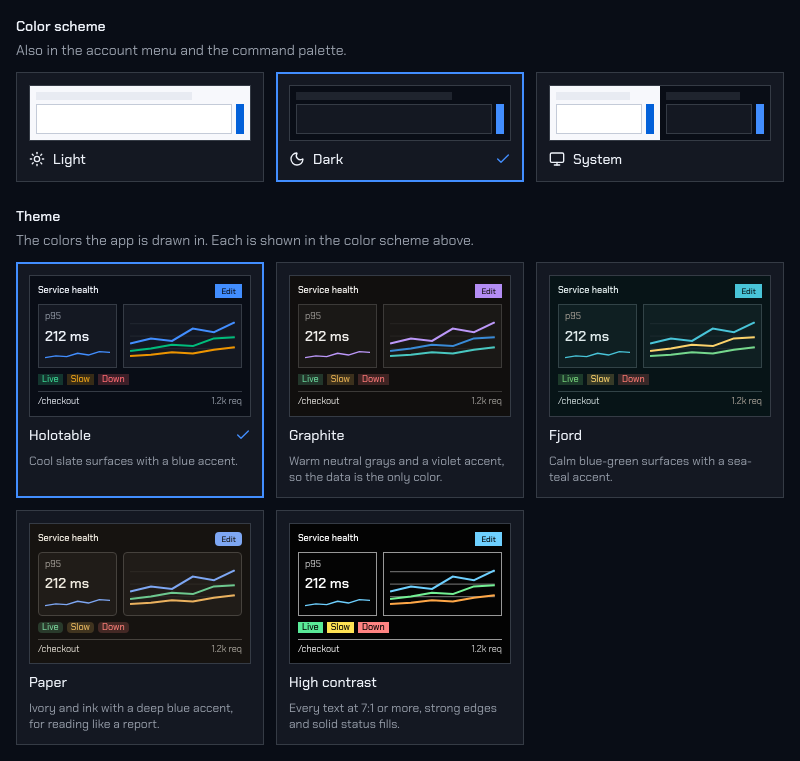
Task: Click the 212 ms value in Holotable preview
Action: point(67,337)
